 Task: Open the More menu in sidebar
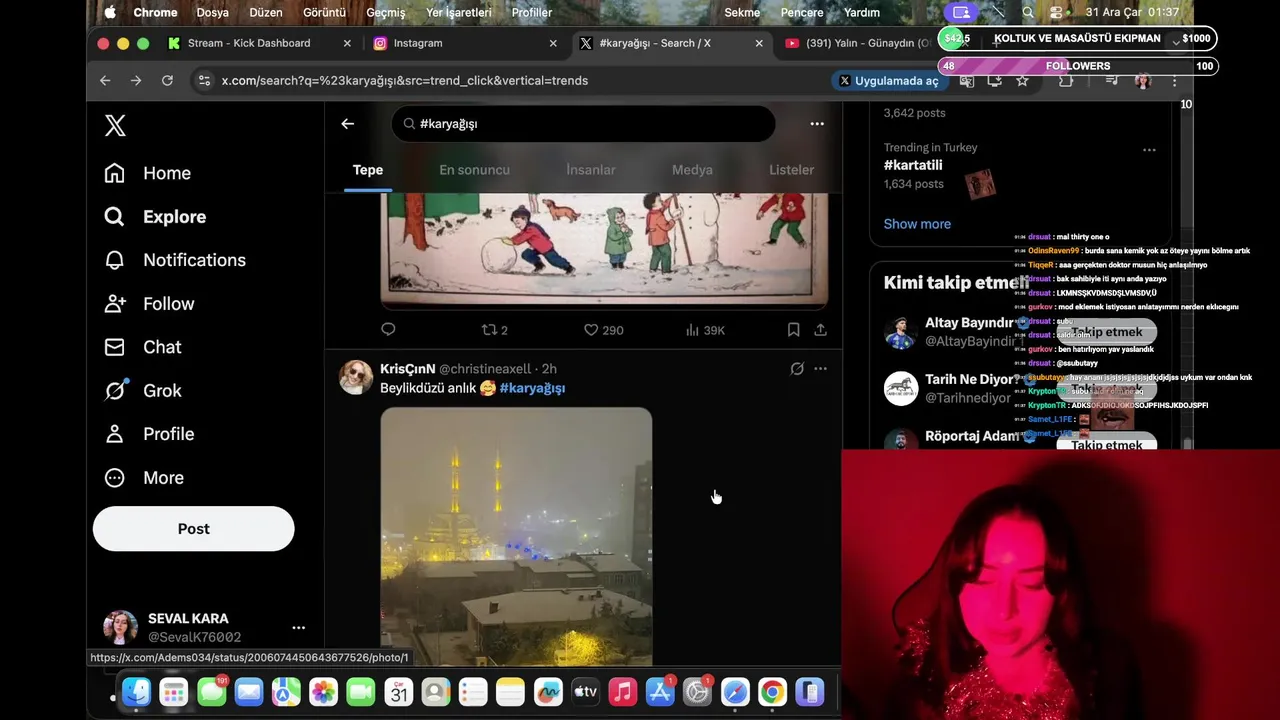coord(144,478)
